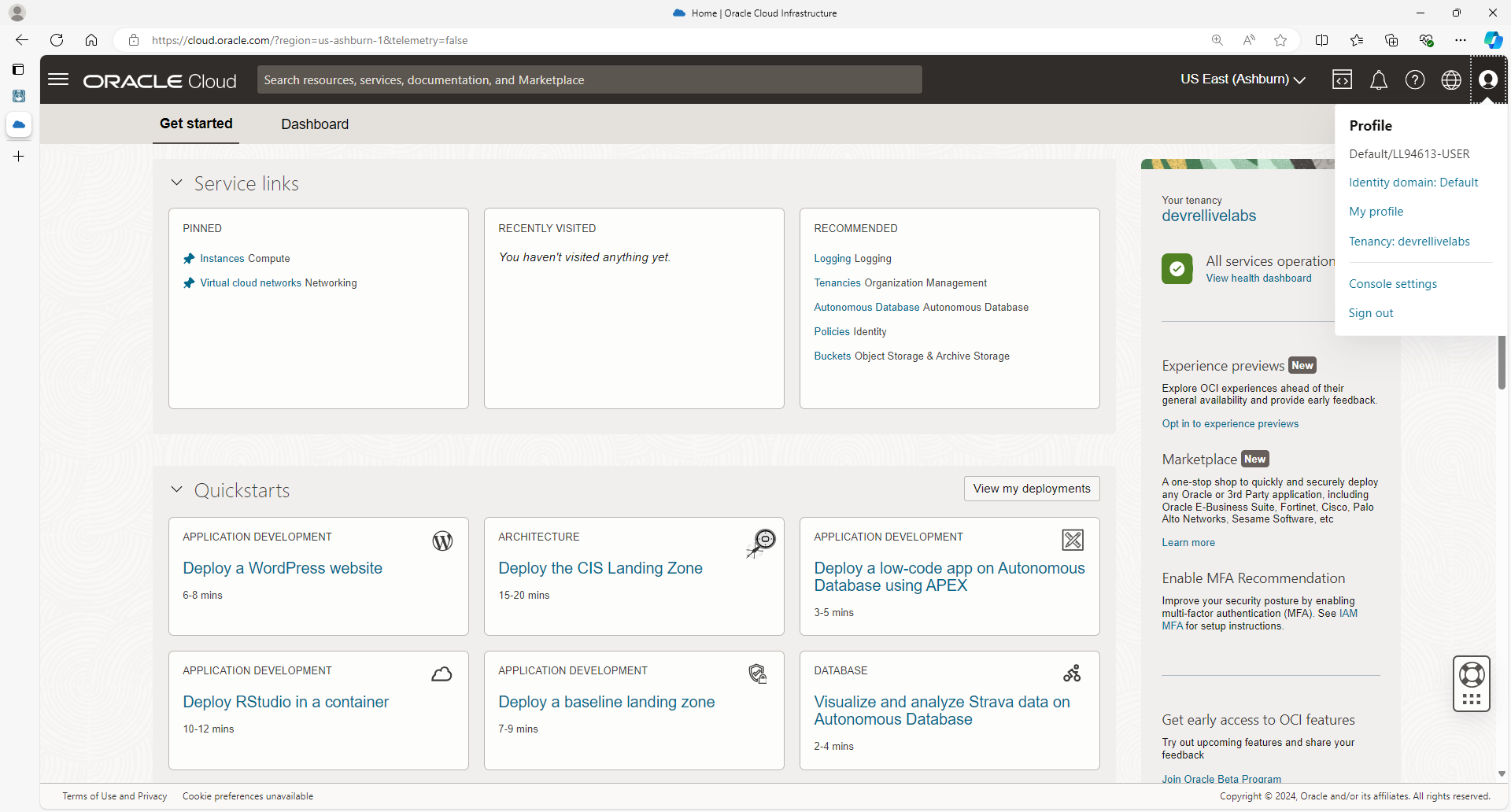Click the View my deployments button
The height and width of the screenshot is (812, 1511).
[1032, 489]
